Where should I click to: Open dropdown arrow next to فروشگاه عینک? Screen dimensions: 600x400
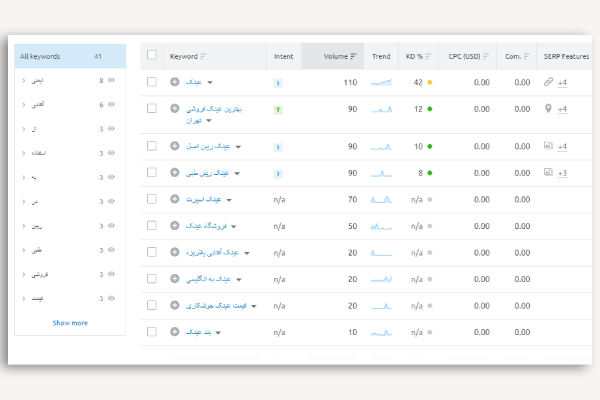pyautogui.click(x=233, y=227)
